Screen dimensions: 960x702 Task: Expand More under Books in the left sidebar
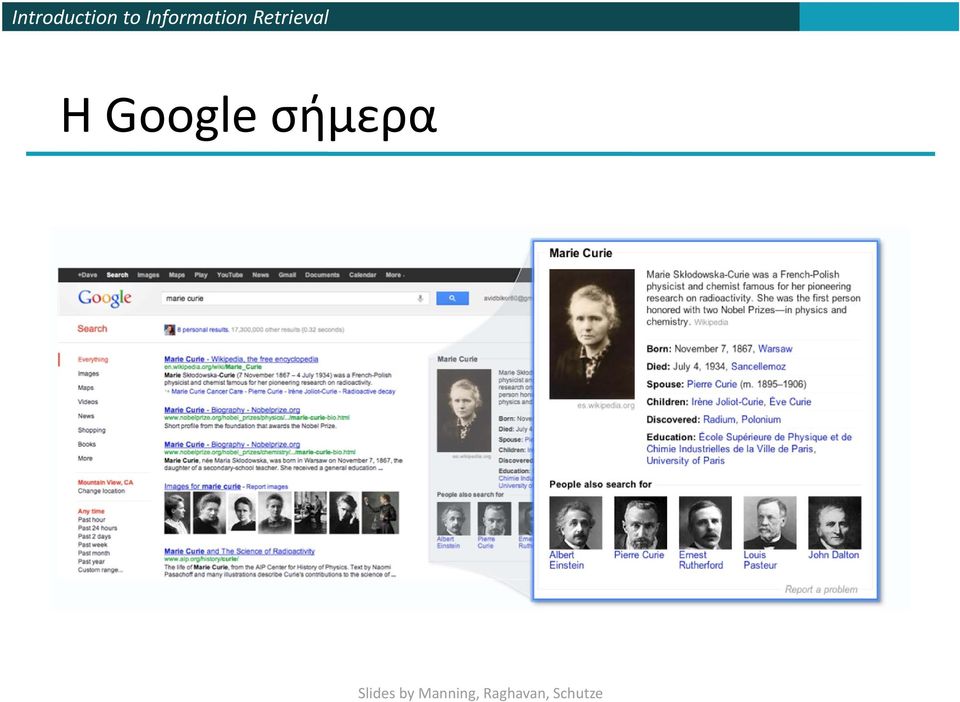(x=85, y=458)
